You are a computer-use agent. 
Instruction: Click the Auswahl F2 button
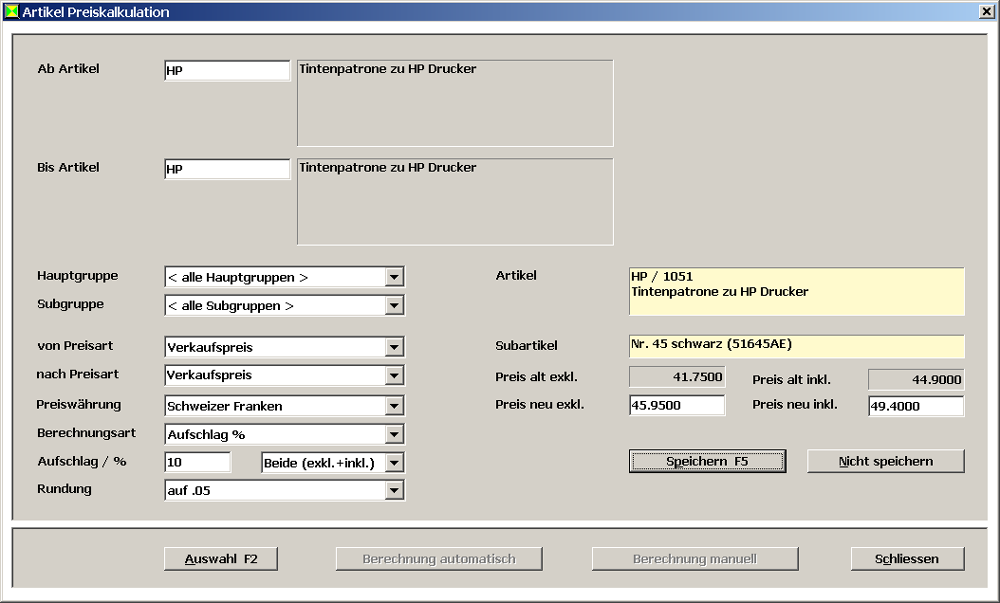221,559
